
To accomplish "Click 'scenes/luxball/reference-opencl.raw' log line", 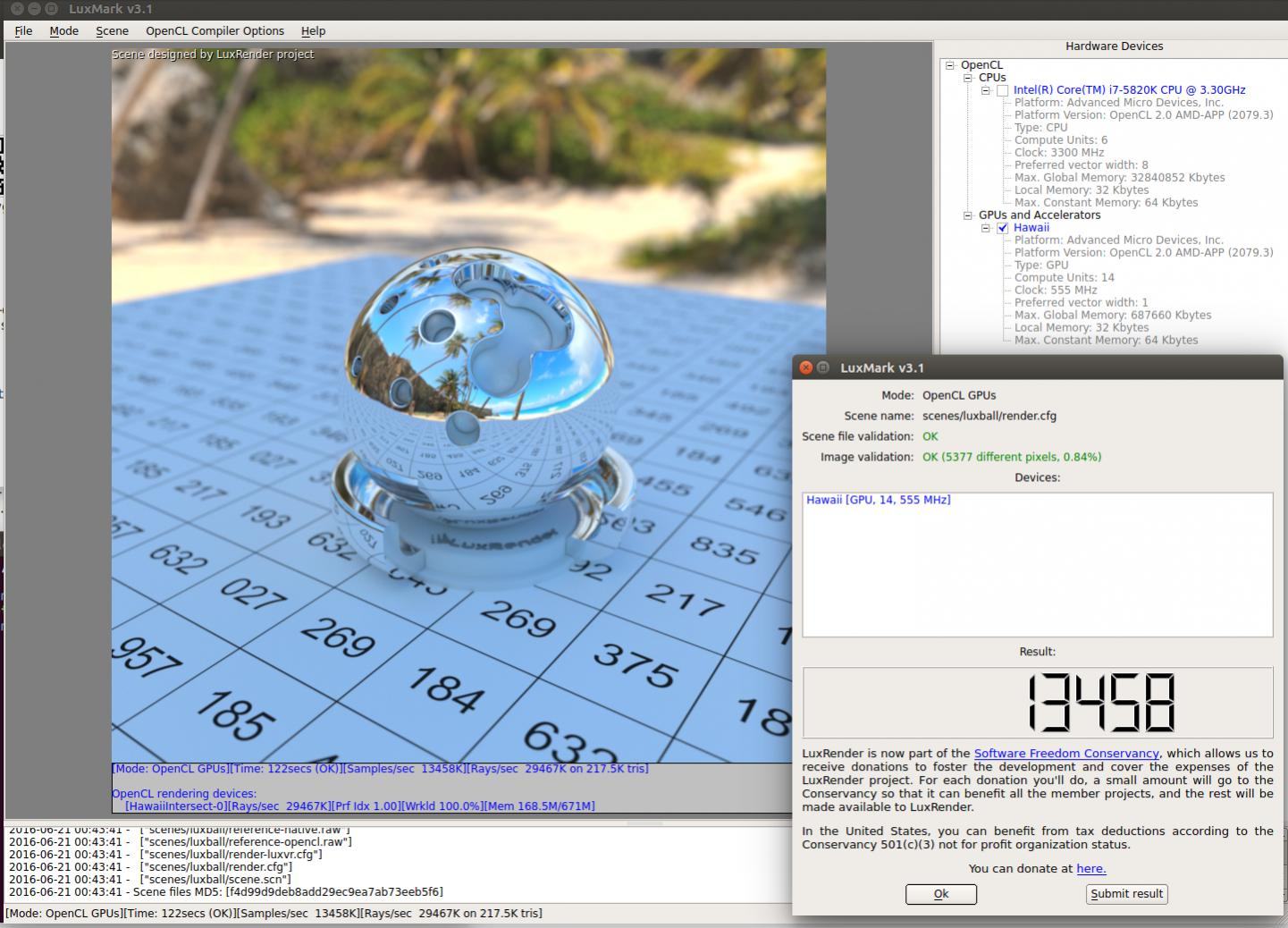I will 181,842.
